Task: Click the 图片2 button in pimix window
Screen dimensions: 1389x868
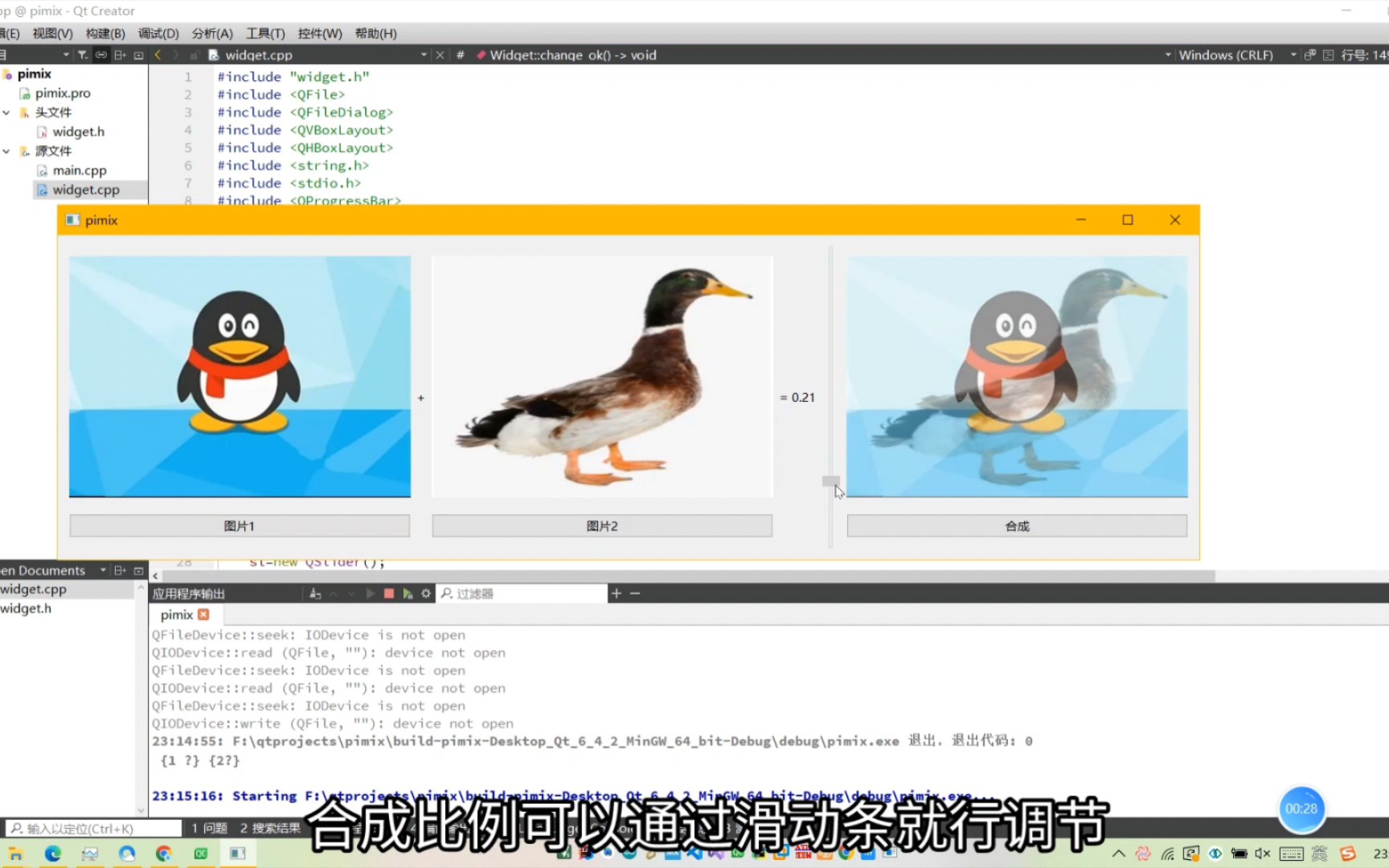Action: click(x=602, y=526)
